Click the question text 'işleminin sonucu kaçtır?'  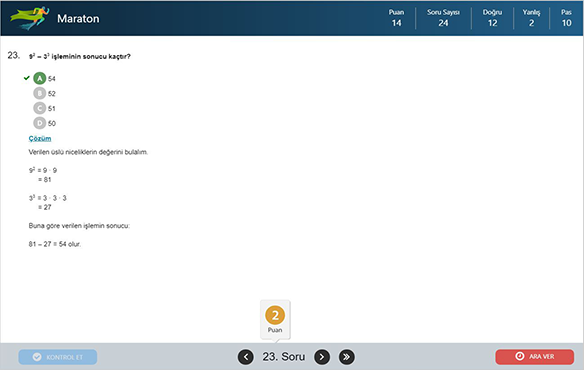[91, 56]
